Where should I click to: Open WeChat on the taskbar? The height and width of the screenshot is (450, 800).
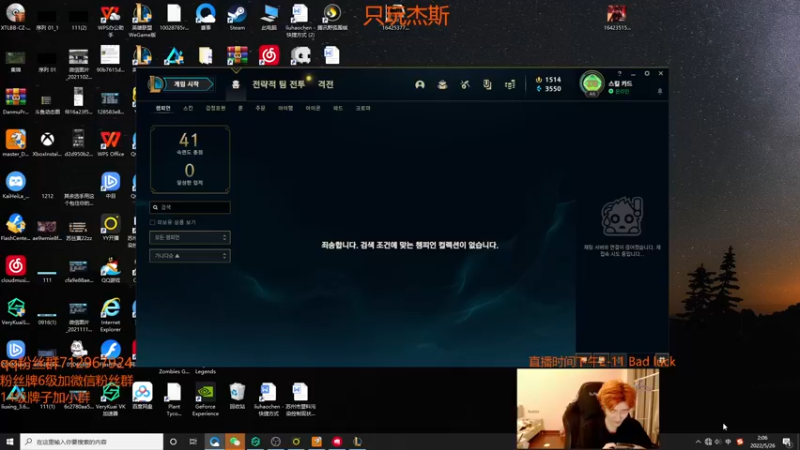[x=235, y=441]
